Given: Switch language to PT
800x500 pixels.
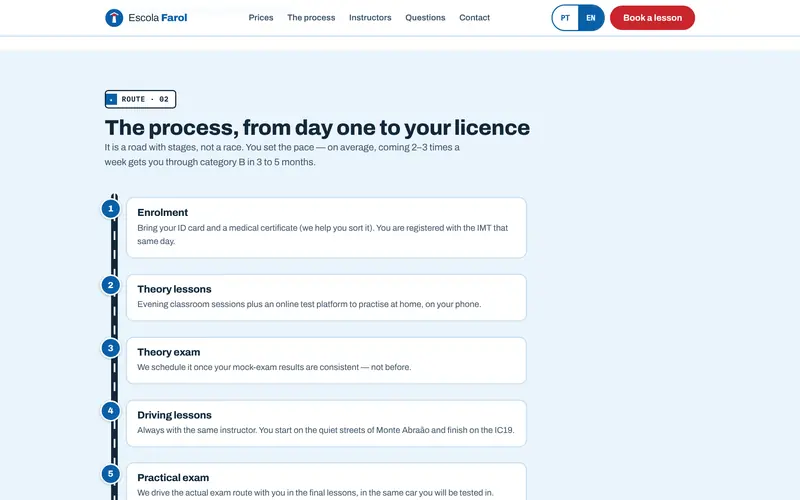Looking at the screenshot, I should point(565,18).
